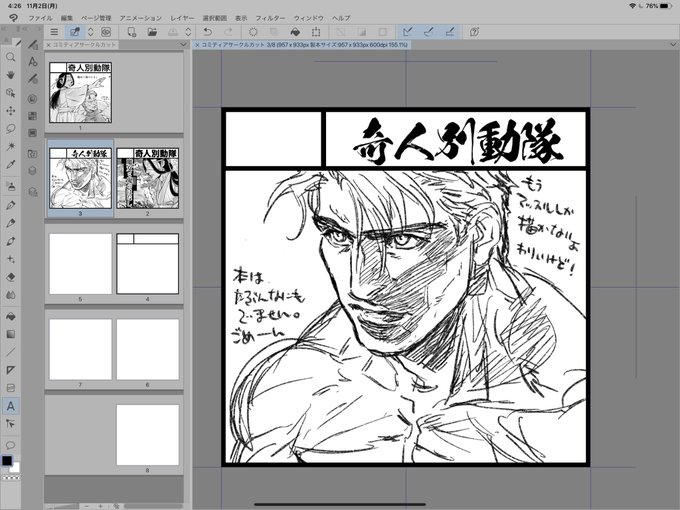This screenshot has width=680, height=510.
Task: Open page 1 thumbnail
Action: coord(81,92)
